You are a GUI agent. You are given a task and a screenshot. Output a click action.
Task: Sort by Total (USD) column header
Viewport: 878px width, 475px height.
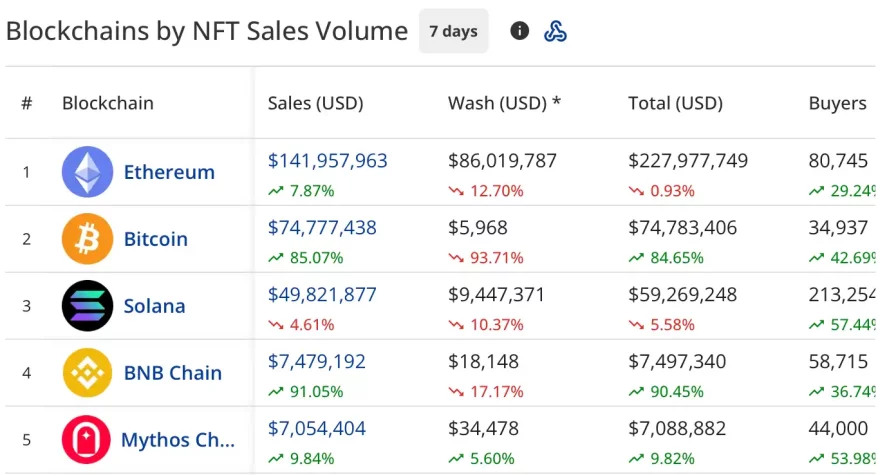[x=675, y=103]
